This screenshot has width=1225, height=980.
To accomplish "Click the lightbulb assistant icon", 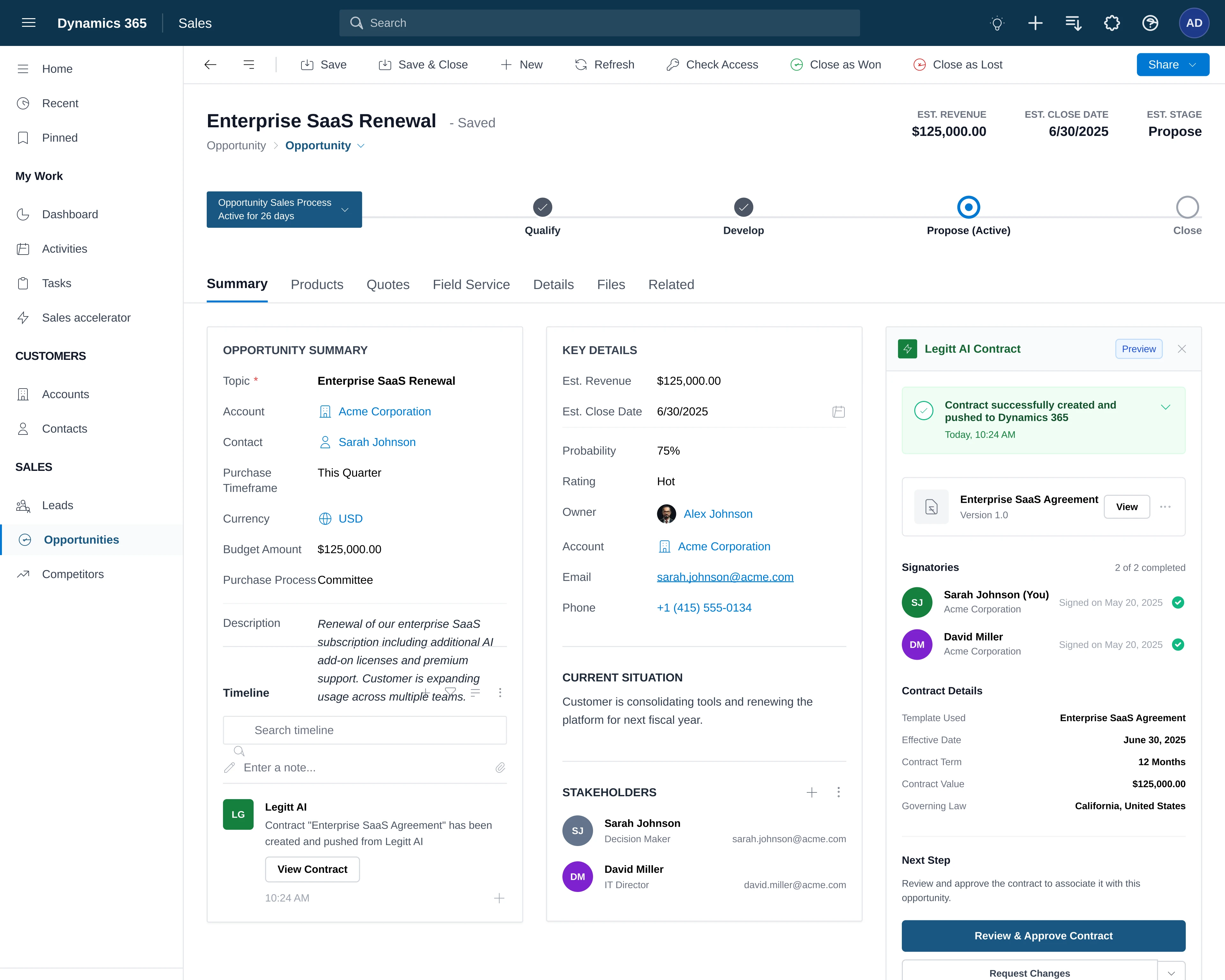I will tap(997, 23).
